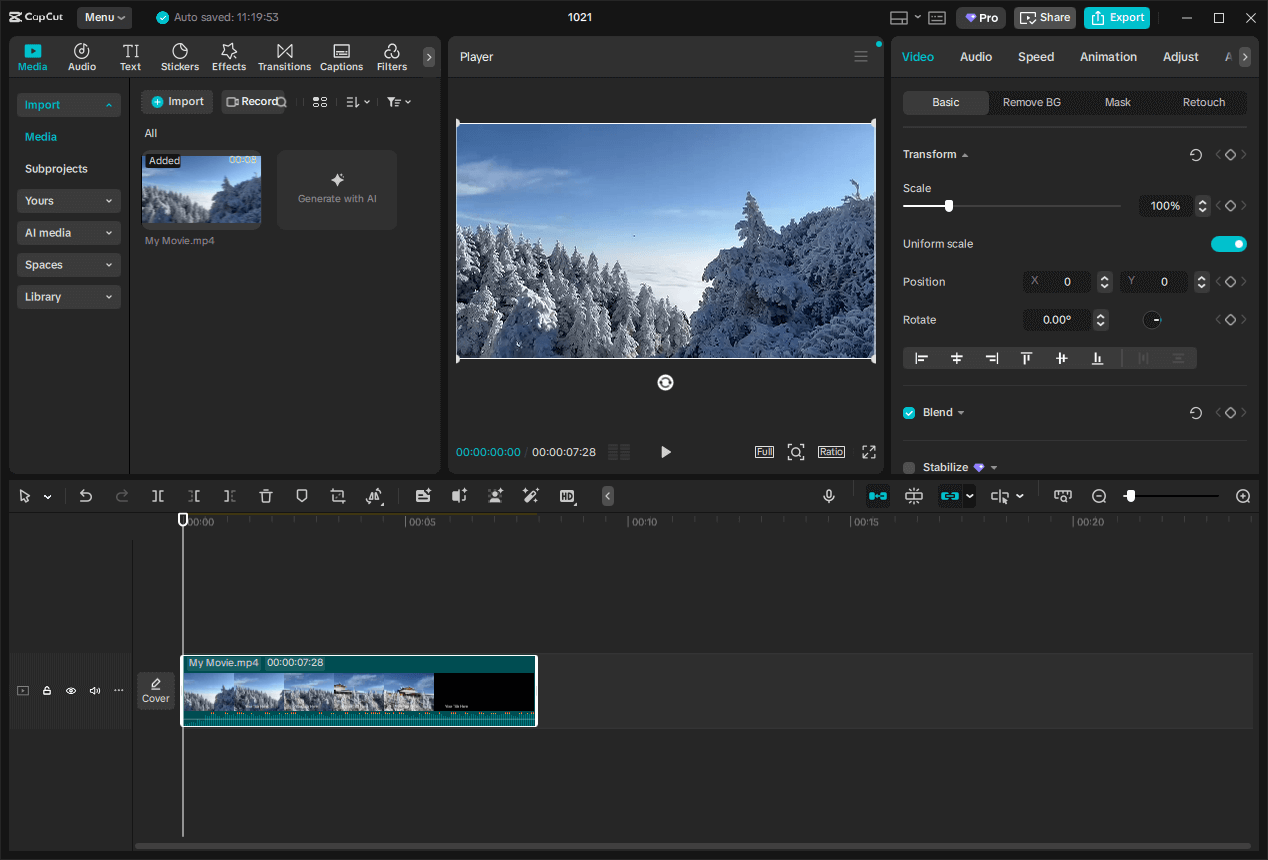Image resolution: width=1268 pixels, height=860 pixels.
Task: Expand the Library sidebar section
Action: 68,297
